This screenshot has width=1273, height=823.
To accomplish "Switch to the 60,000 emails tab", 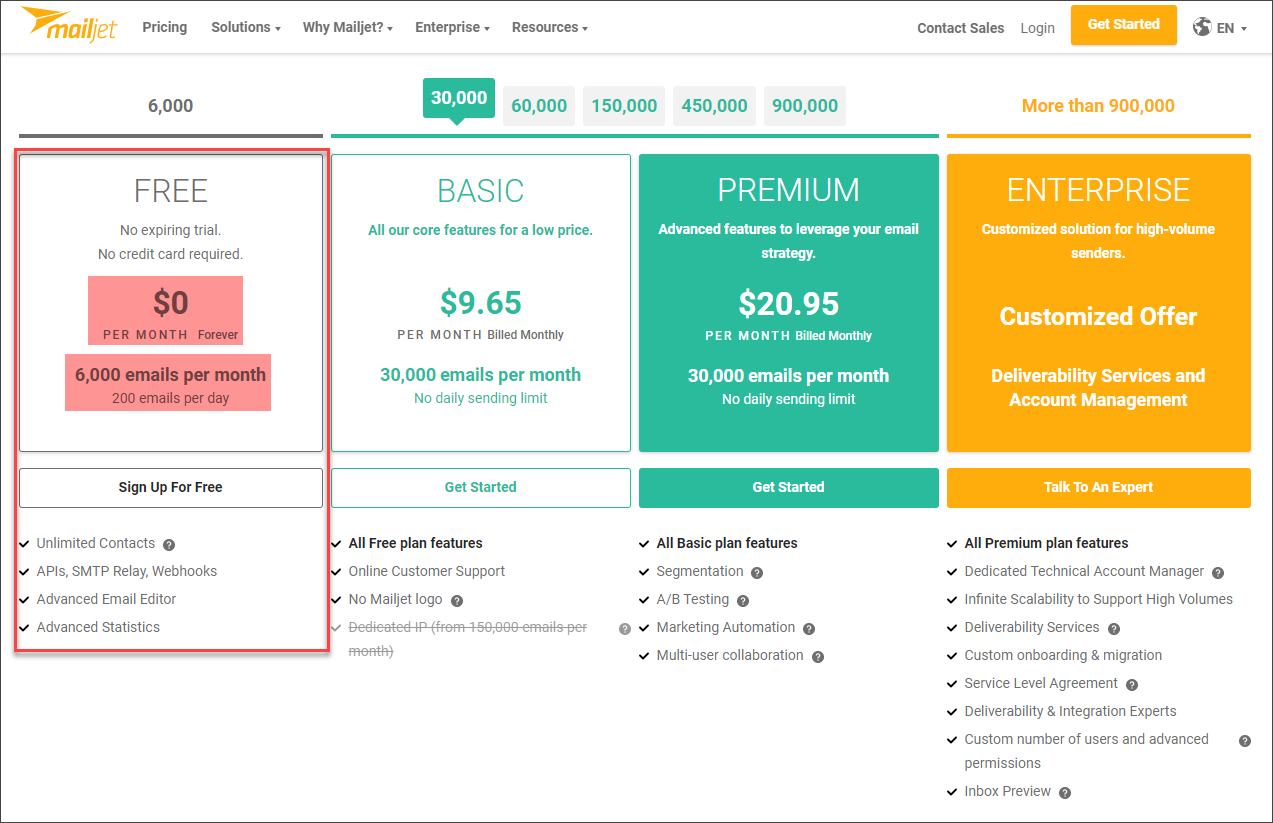I will (x=539, y=106).
